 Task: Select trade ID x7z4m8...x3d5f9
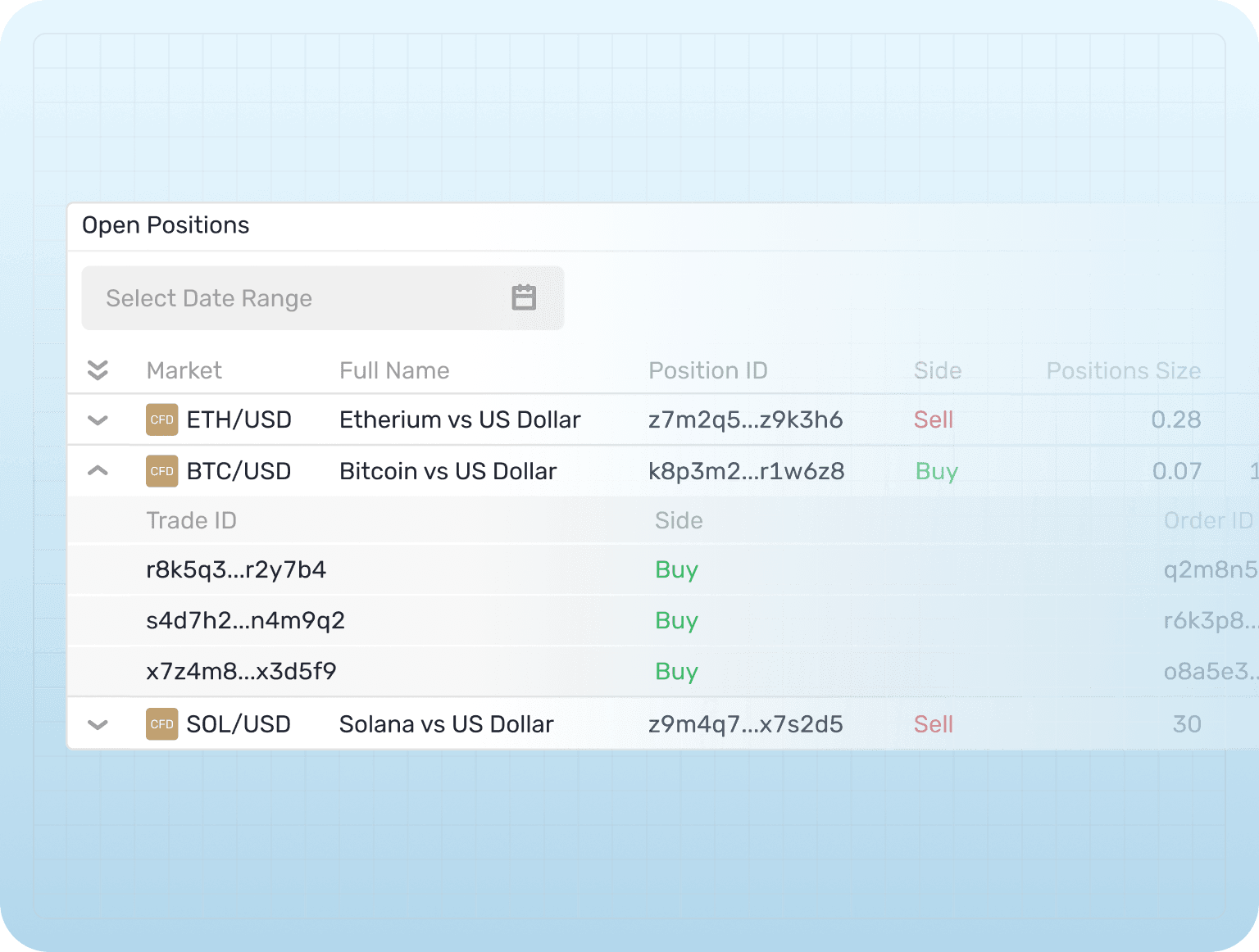click(x=241, y=671)
